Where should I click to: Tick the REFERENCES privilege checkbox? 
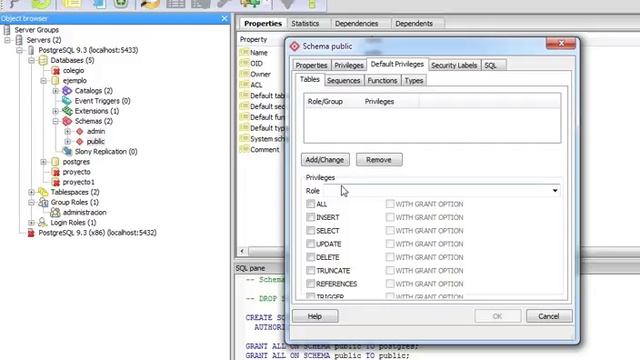tap(311, 284)
